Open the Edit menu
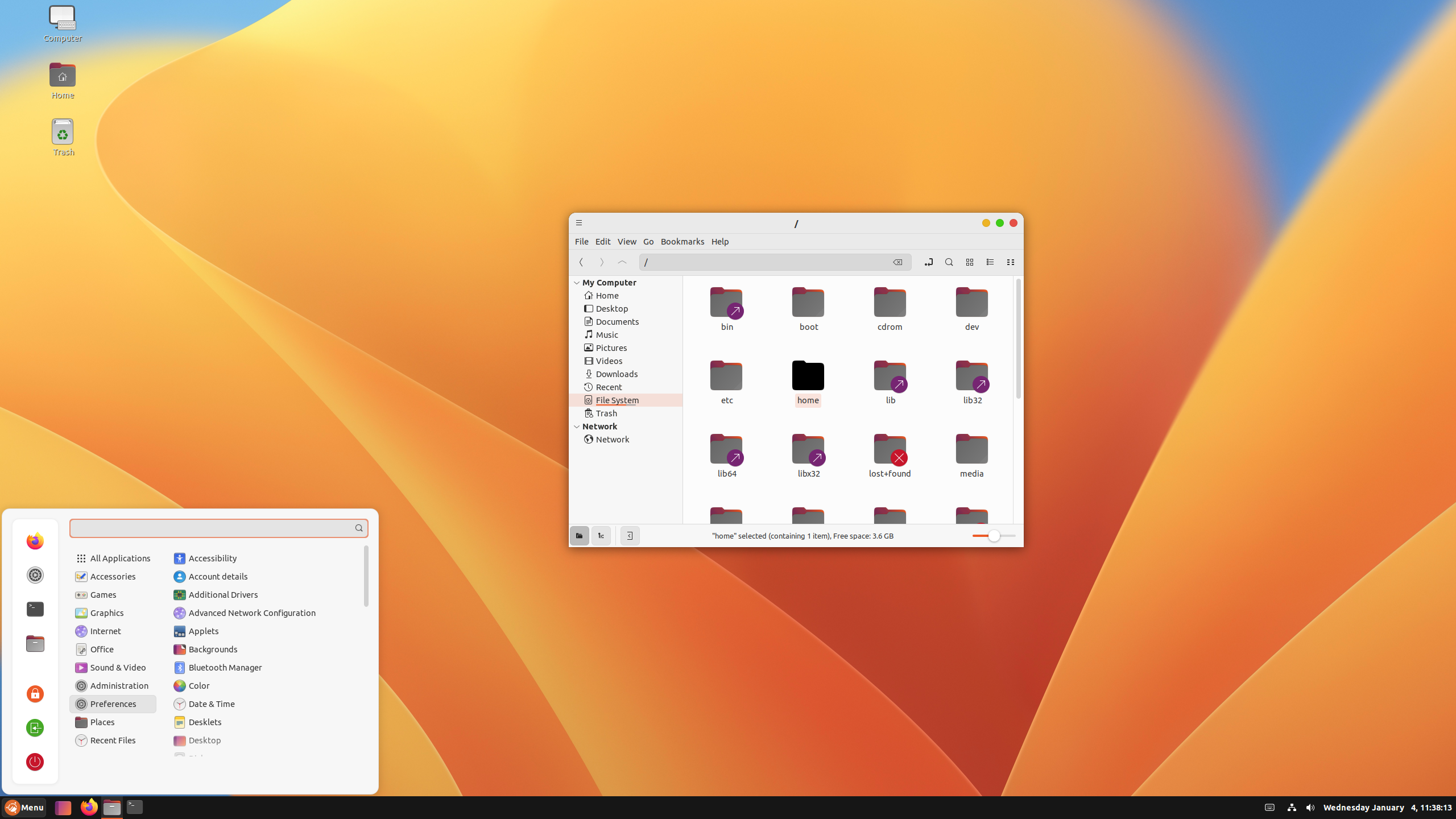This screenshot has width=1456, height=819. point(603,242)
